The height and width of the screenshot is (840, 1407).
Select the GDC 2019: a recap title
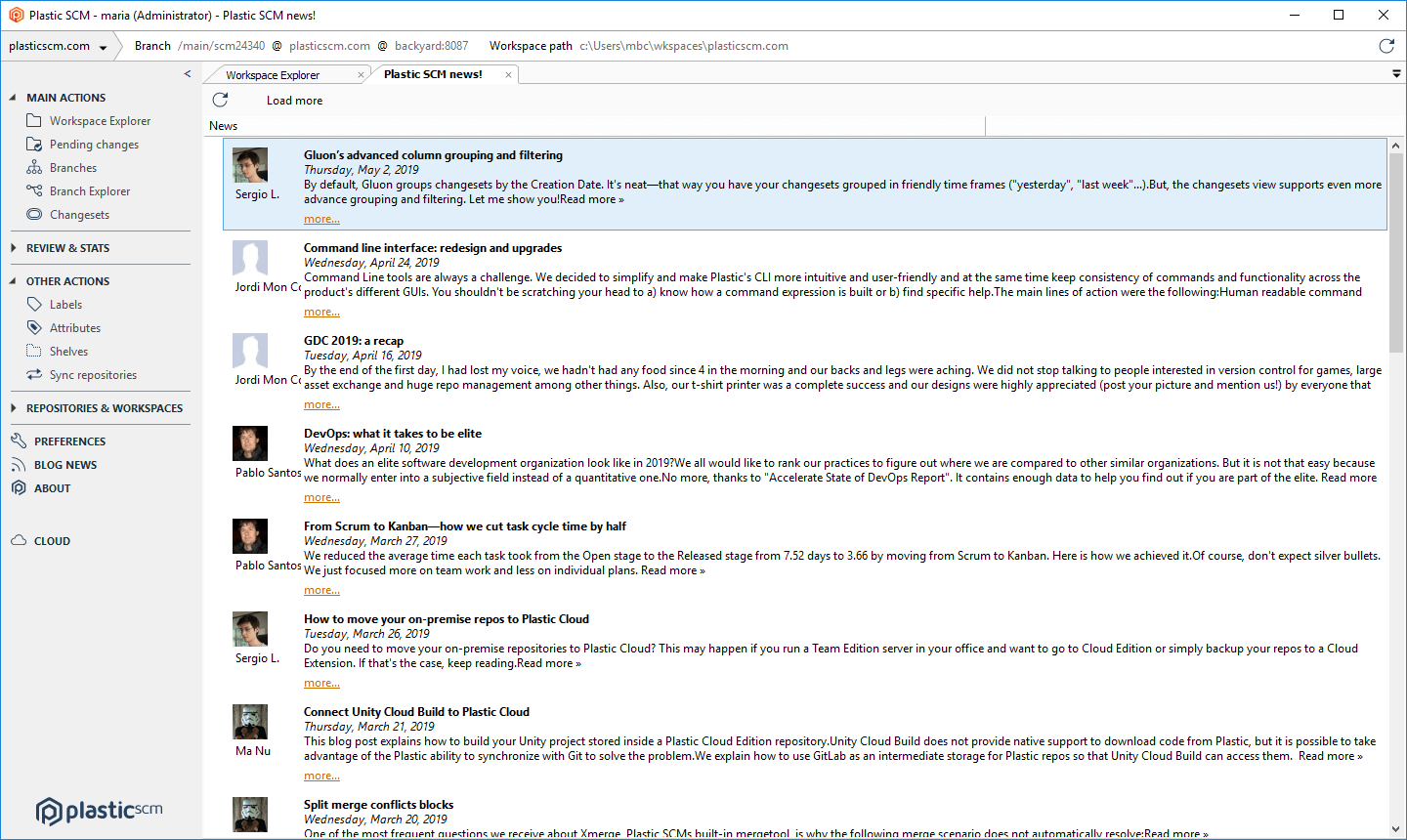point(354,341)
